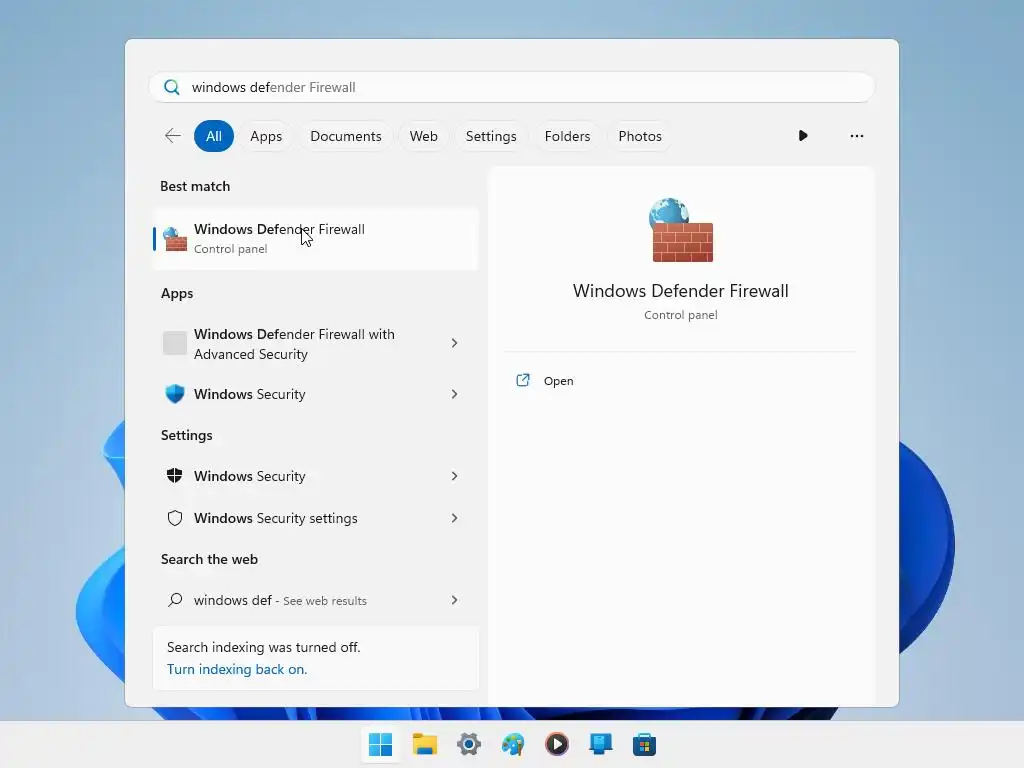This screenshot has width=1024, height=768.
Task: Expand the Windows Security settings chevron
Action: point(455,518)
